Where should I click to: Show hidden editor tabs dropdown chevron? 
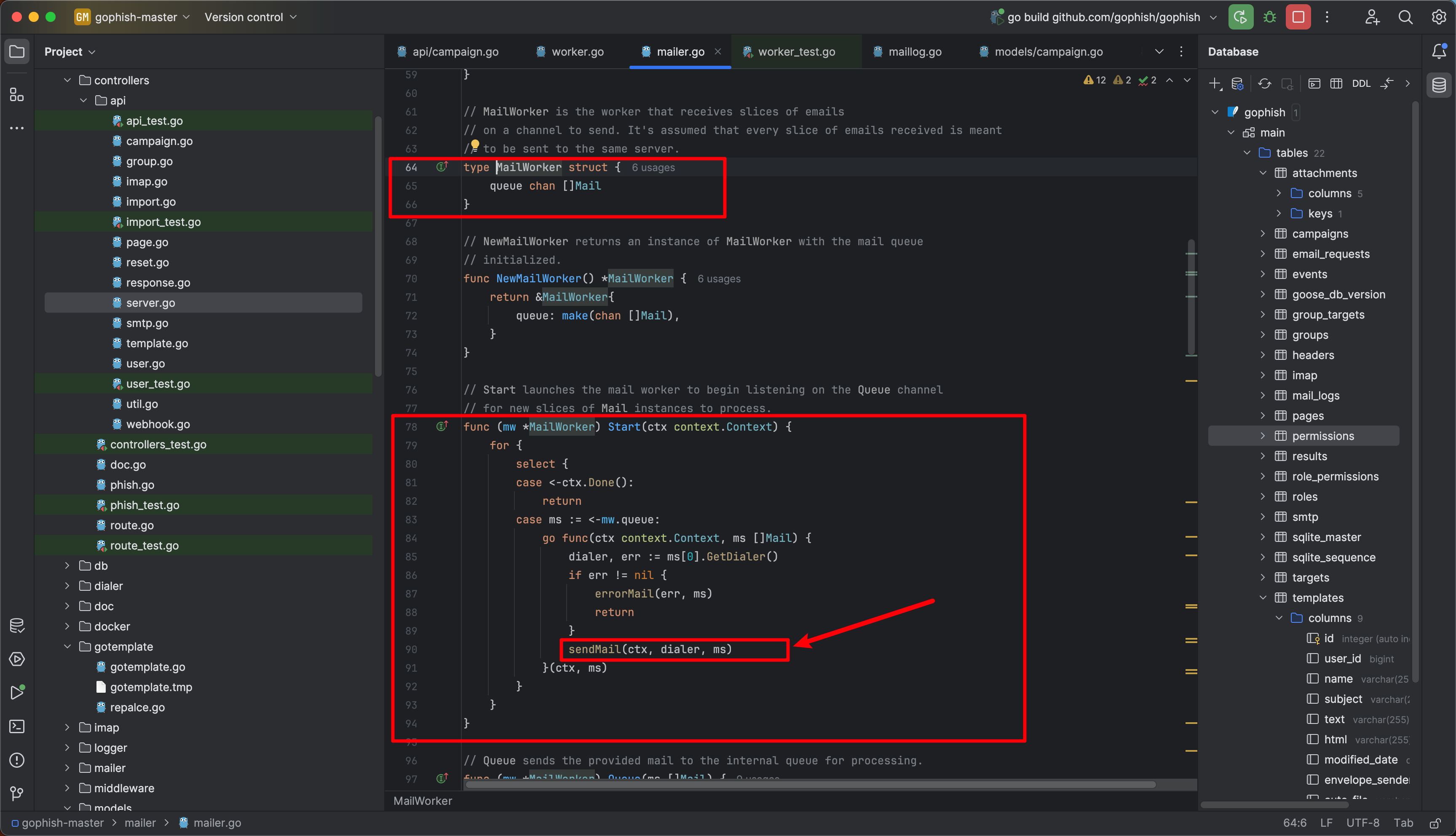1159,52
